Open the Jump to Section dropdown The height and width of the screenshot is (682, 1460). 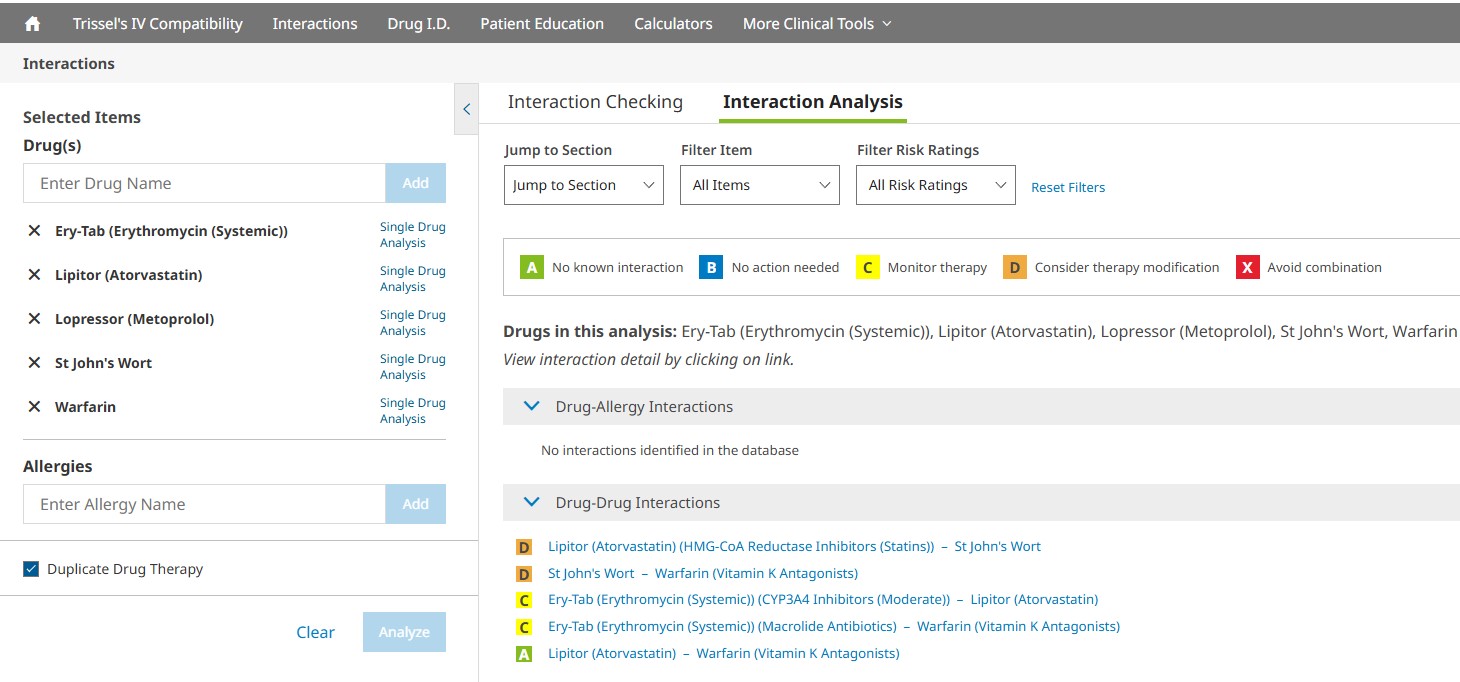(x=583, y=185)
